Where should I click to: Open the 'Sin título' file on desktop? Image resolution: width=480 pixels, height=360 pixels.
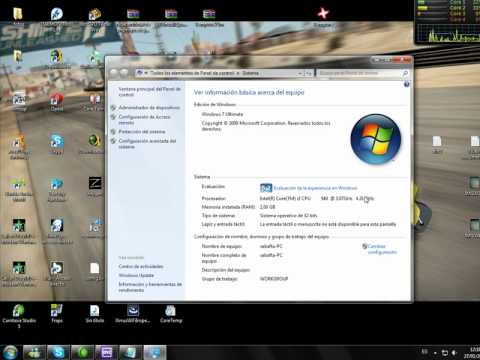point(95,314)
